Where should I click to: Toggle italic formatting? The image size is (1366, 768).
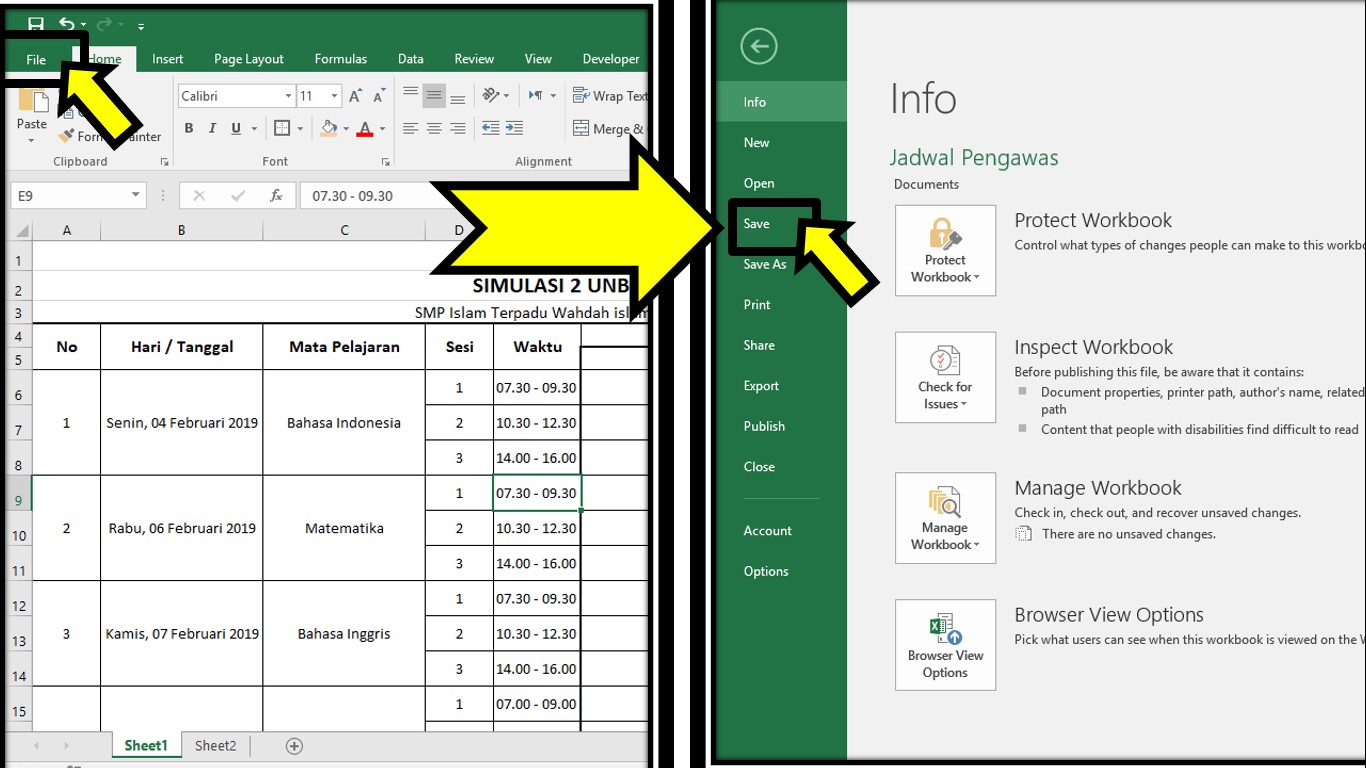click(210, 128)
